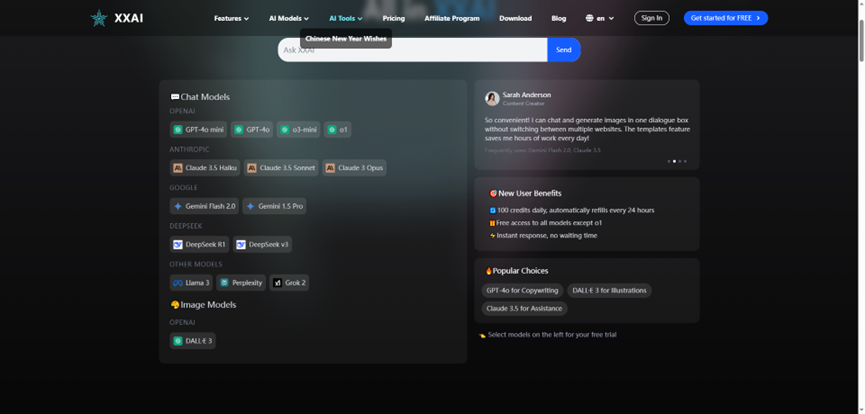Expand the AI Models menu

pos(289,18)
